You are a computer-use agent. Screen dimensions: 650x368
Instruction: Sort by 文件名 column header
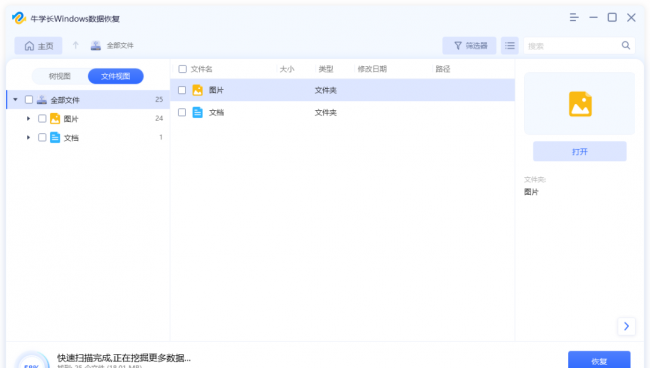click(x=201, y=69)
